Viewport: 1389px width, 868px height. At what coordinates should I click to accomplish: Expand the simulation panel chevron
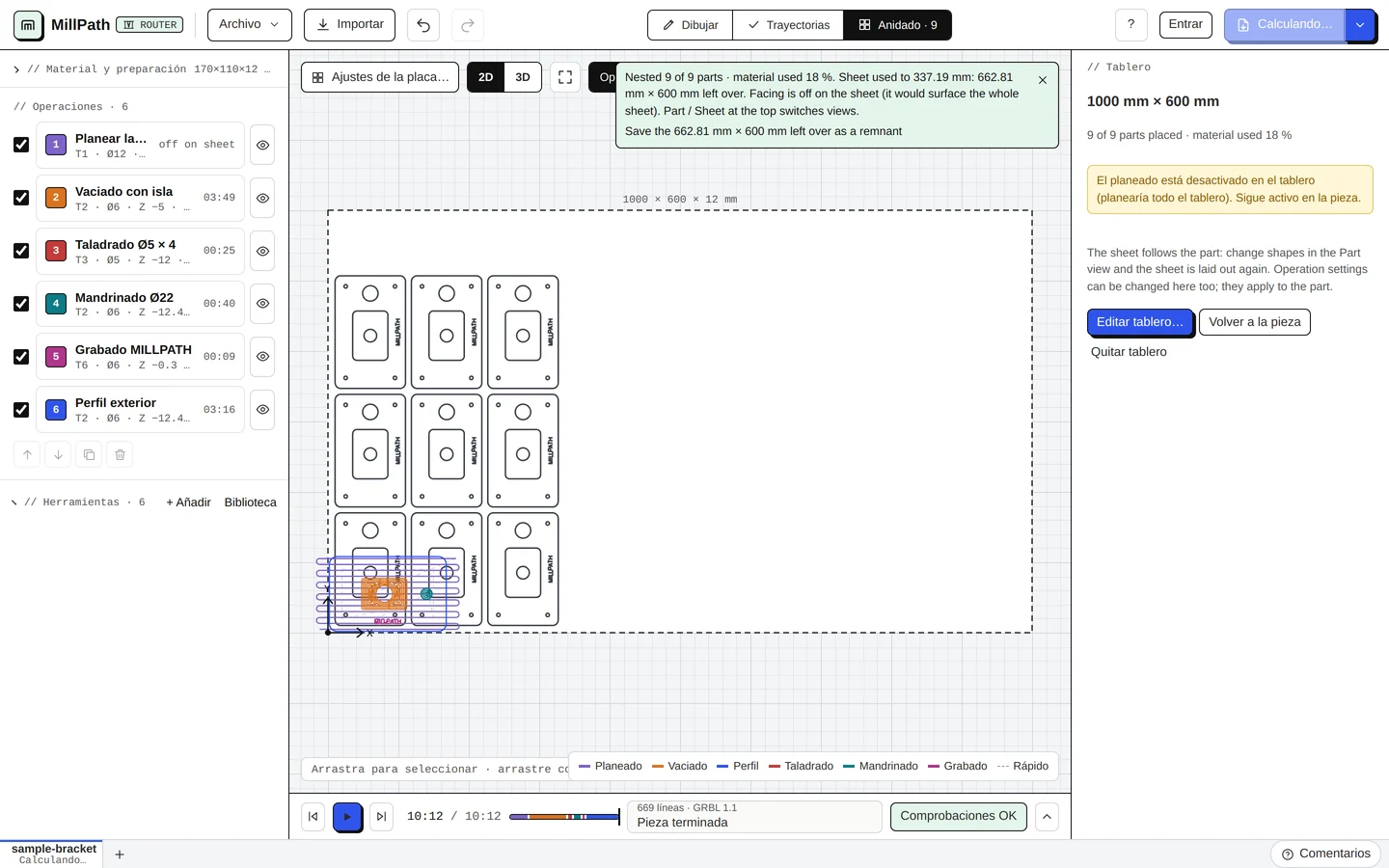pyautogui.click(x=1047, y=817)
